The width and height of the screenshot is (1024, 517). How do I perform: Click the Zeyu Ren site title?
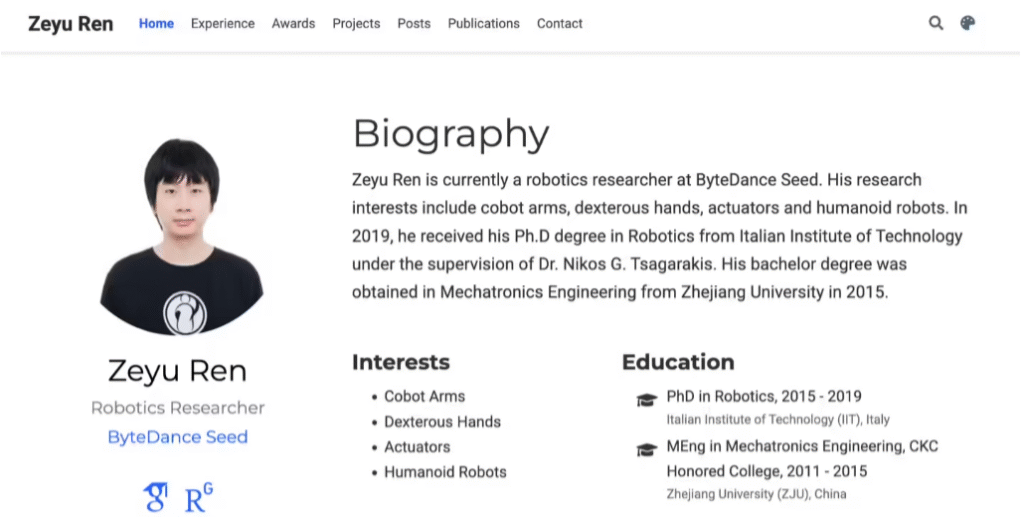click(70, 23)
